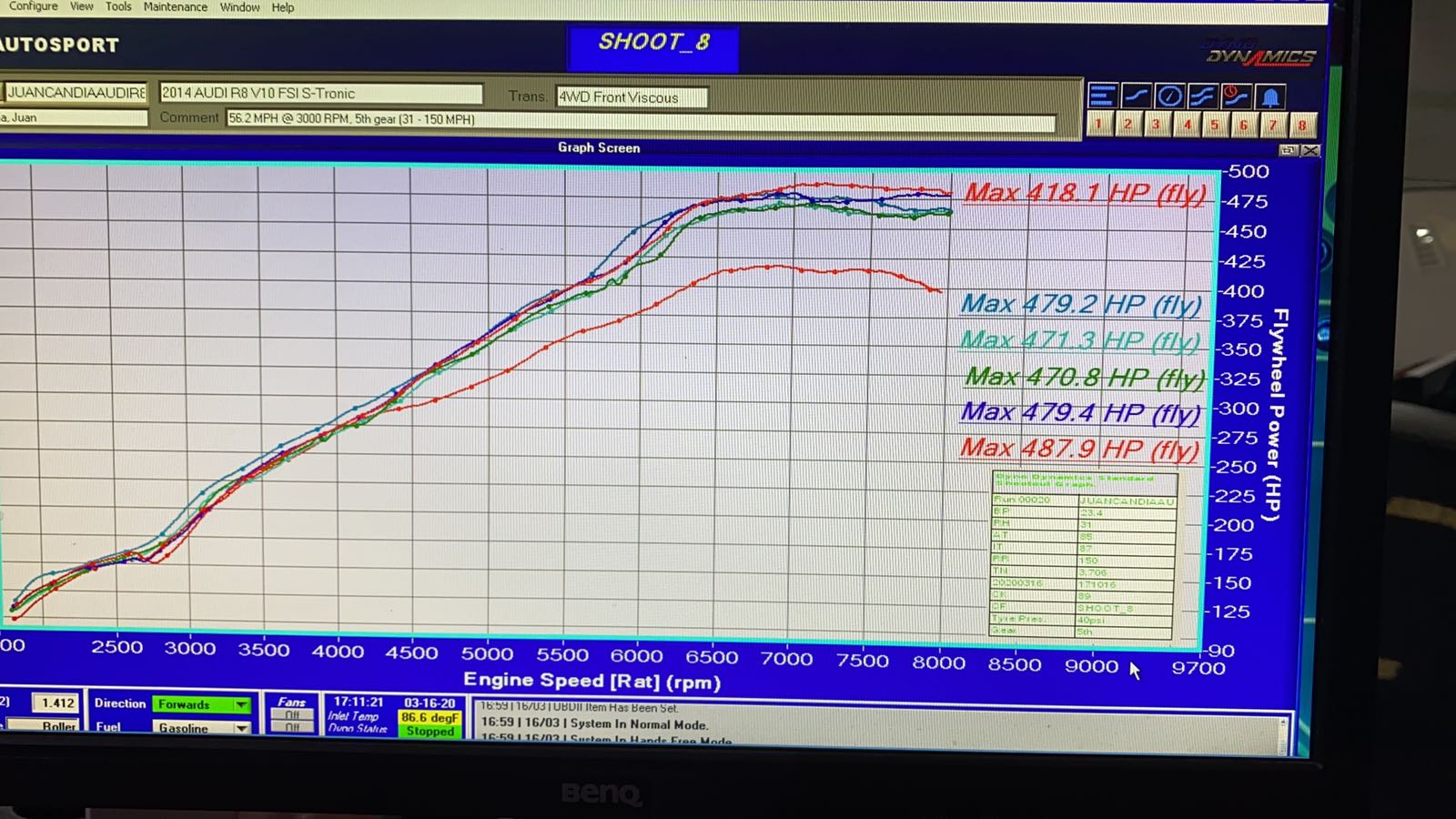
Task: Open the Tools menu
Action: 118,6
